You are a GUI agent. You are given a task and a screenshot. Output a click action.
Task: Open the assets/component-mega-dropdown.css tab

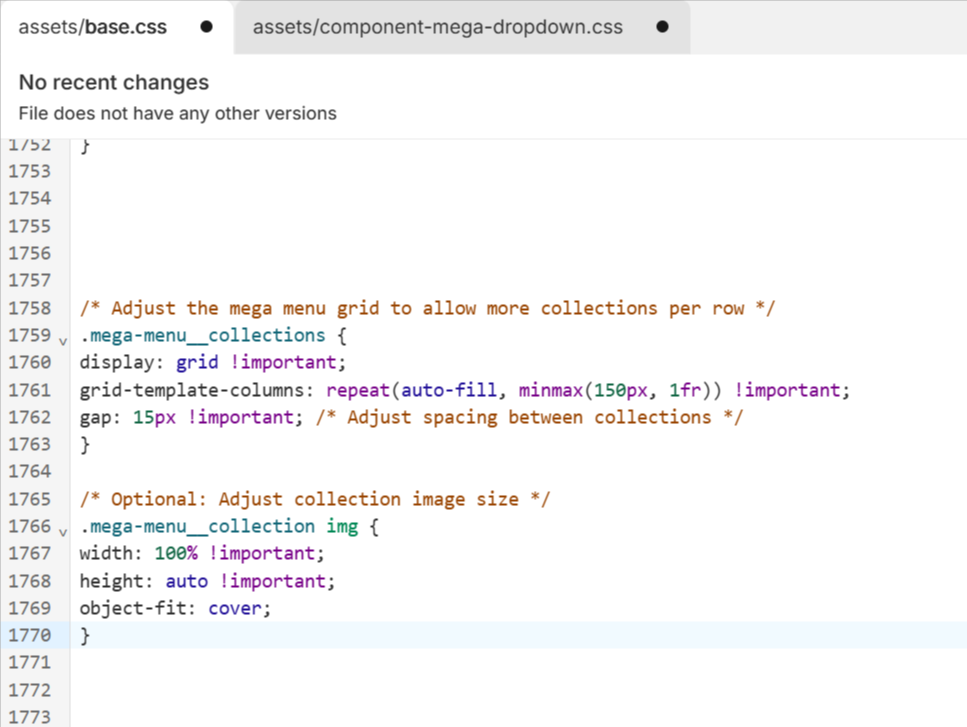[x=437, y=27]
